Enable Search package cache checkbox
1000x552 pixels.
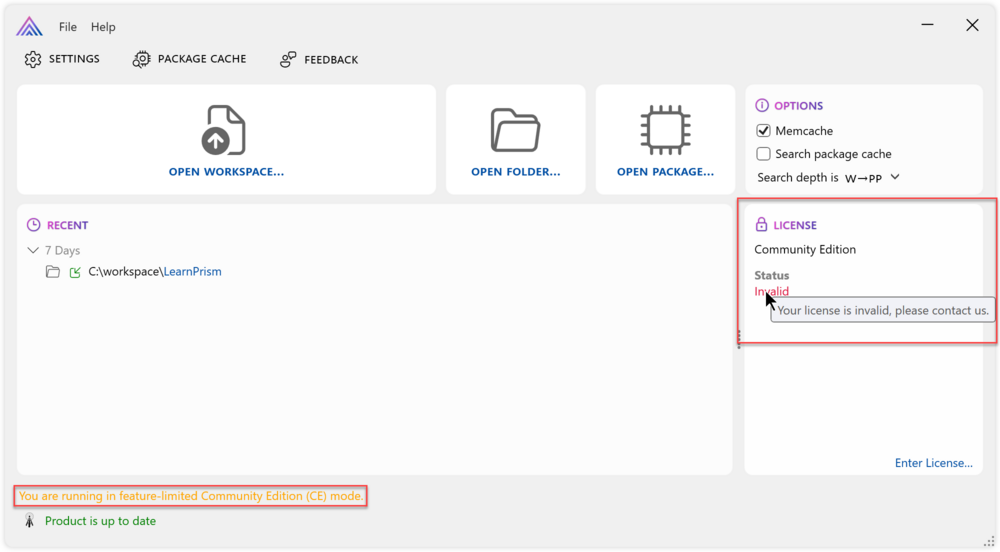(x=763, y=154)
